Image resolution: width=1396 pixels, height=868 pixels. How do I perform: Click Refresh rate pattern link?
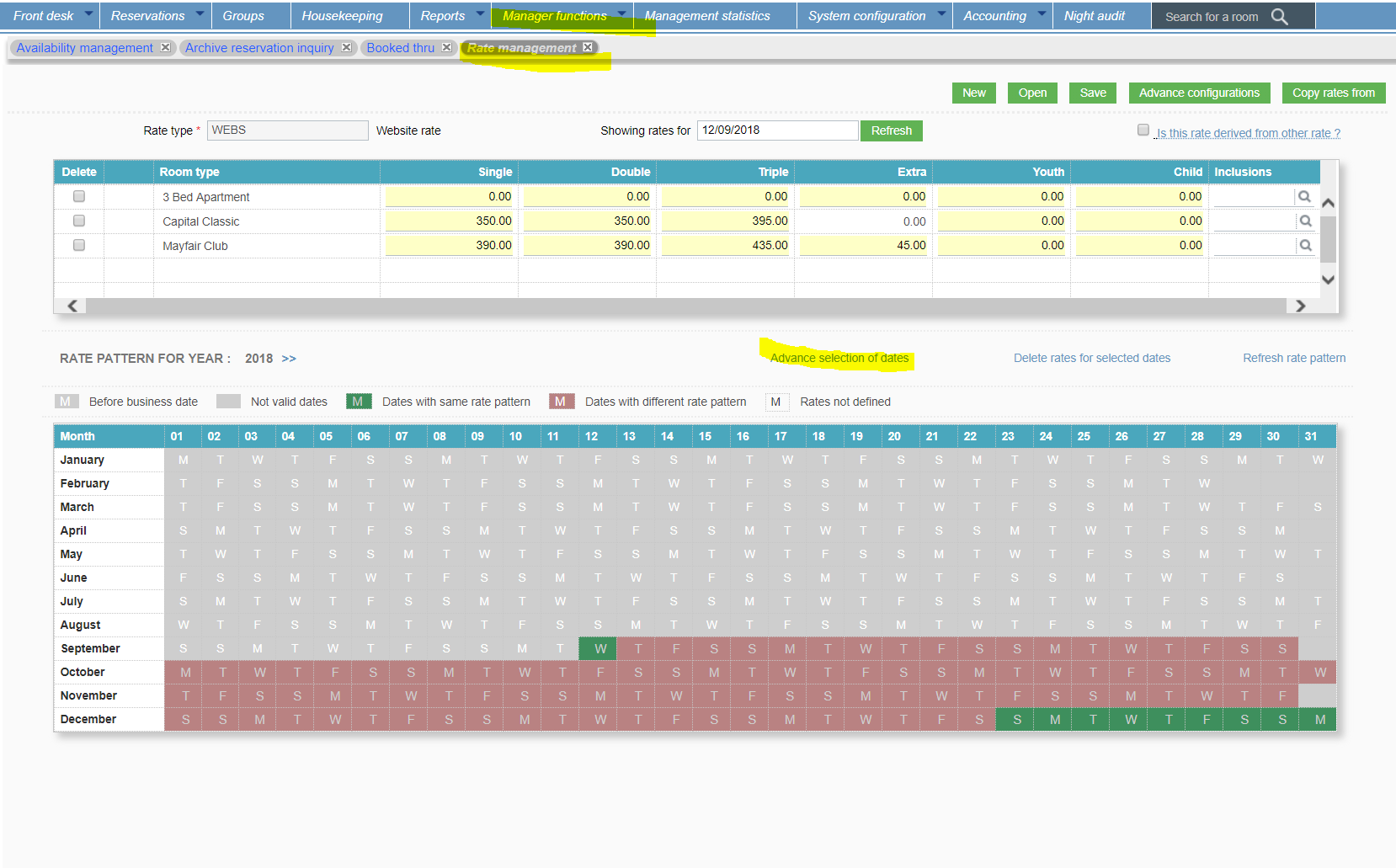1294,358
